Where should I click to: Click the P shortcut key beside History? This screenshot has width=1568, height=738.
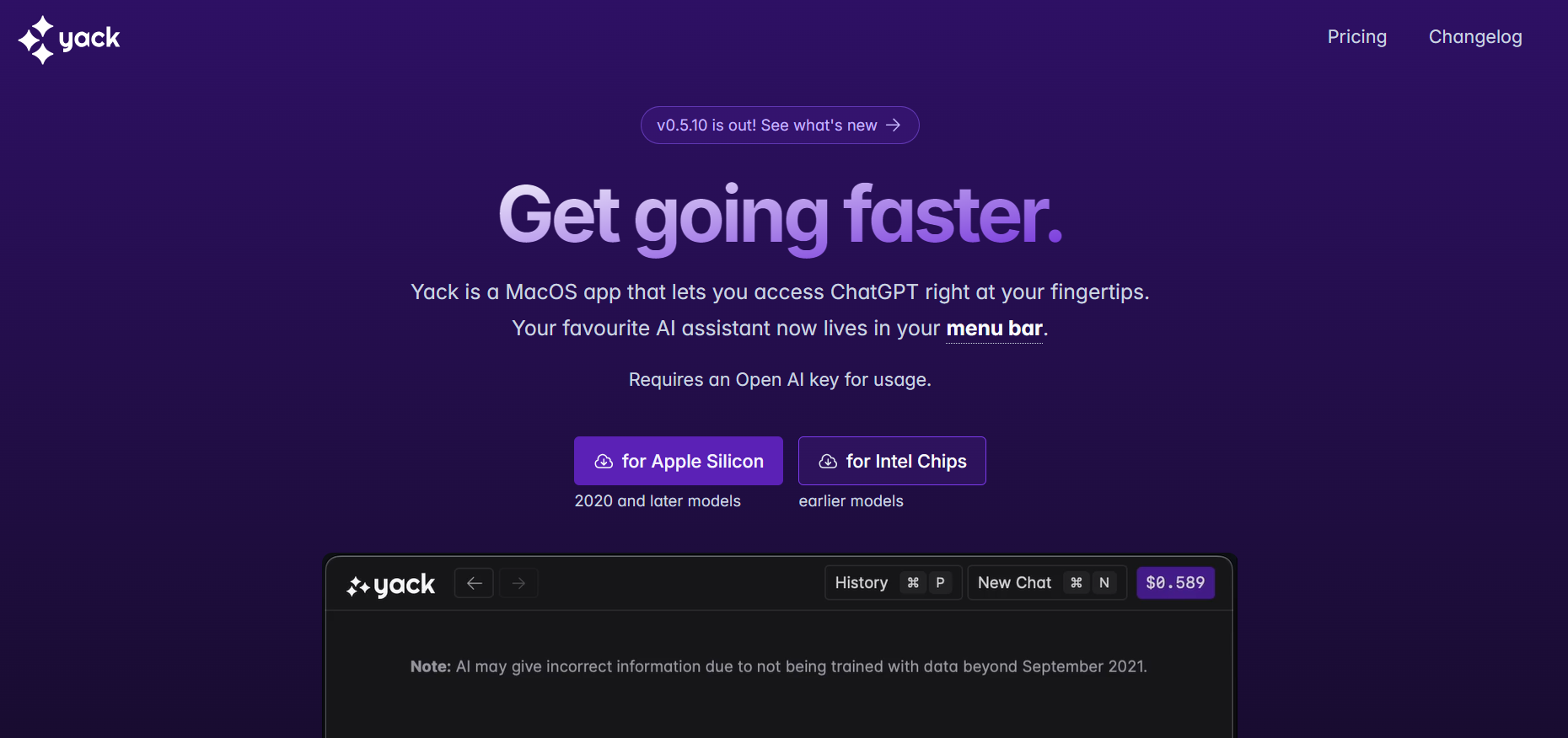pos(940,583)
